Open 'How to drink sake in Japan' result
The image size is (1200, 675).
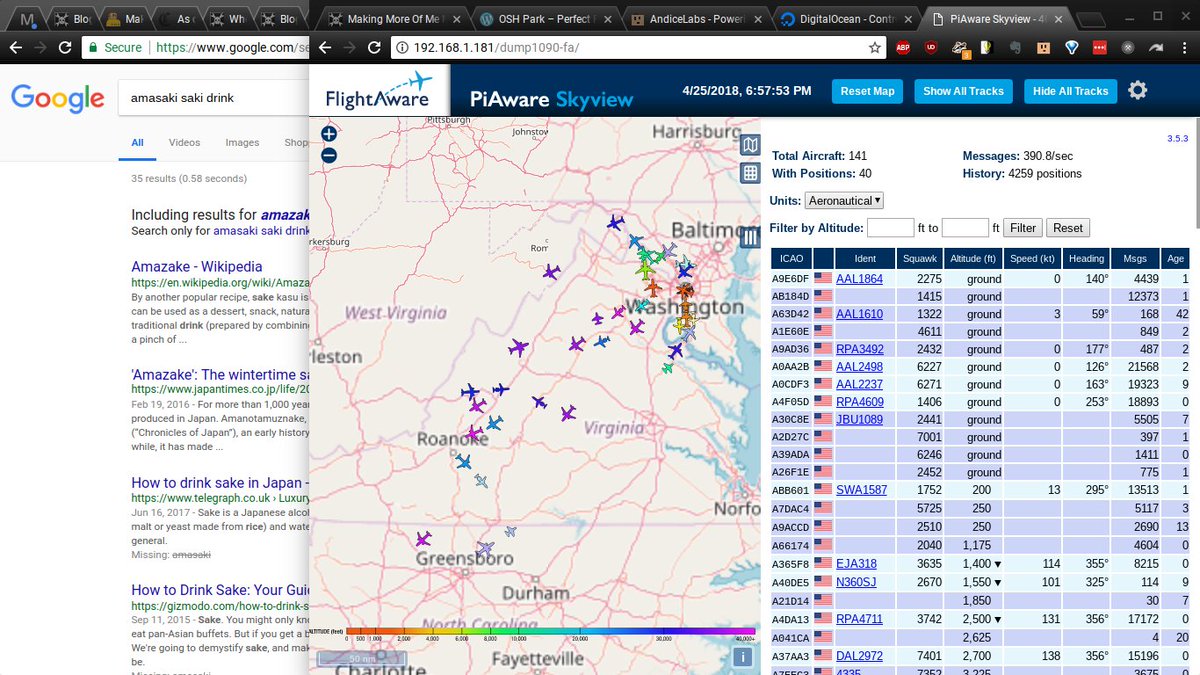(x=220, y=483)
